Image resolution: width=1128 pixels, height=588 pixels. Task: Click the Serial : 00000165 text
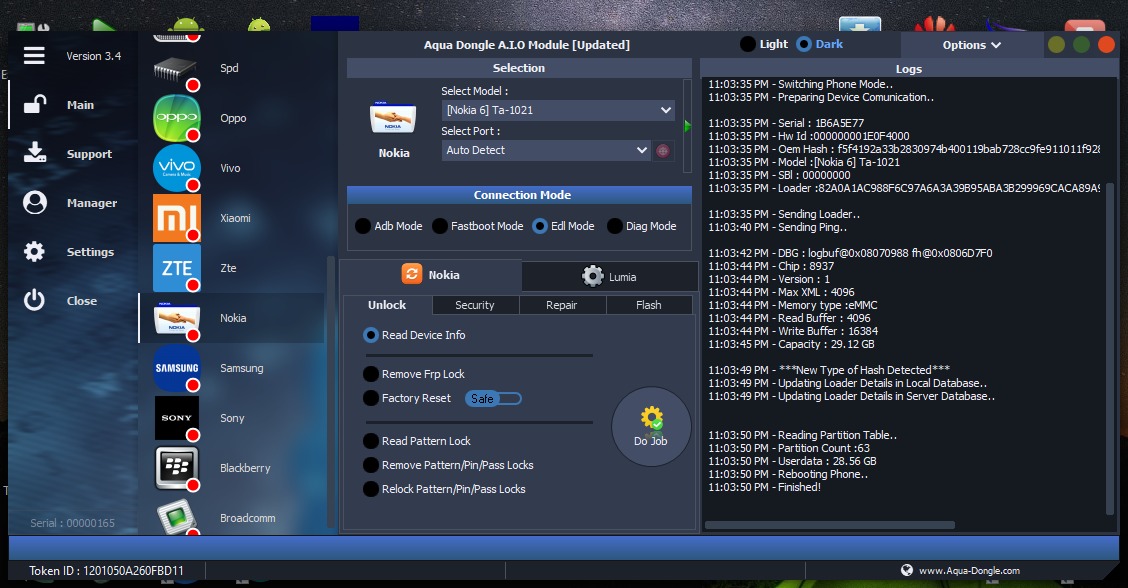click(72, 523)
